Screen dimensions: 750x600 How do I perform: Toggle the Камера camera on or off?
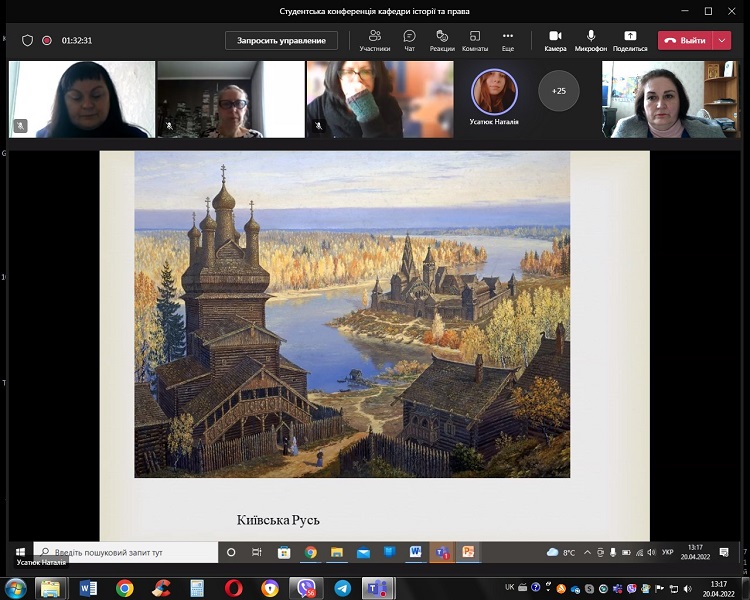click(x=555, y=41)
